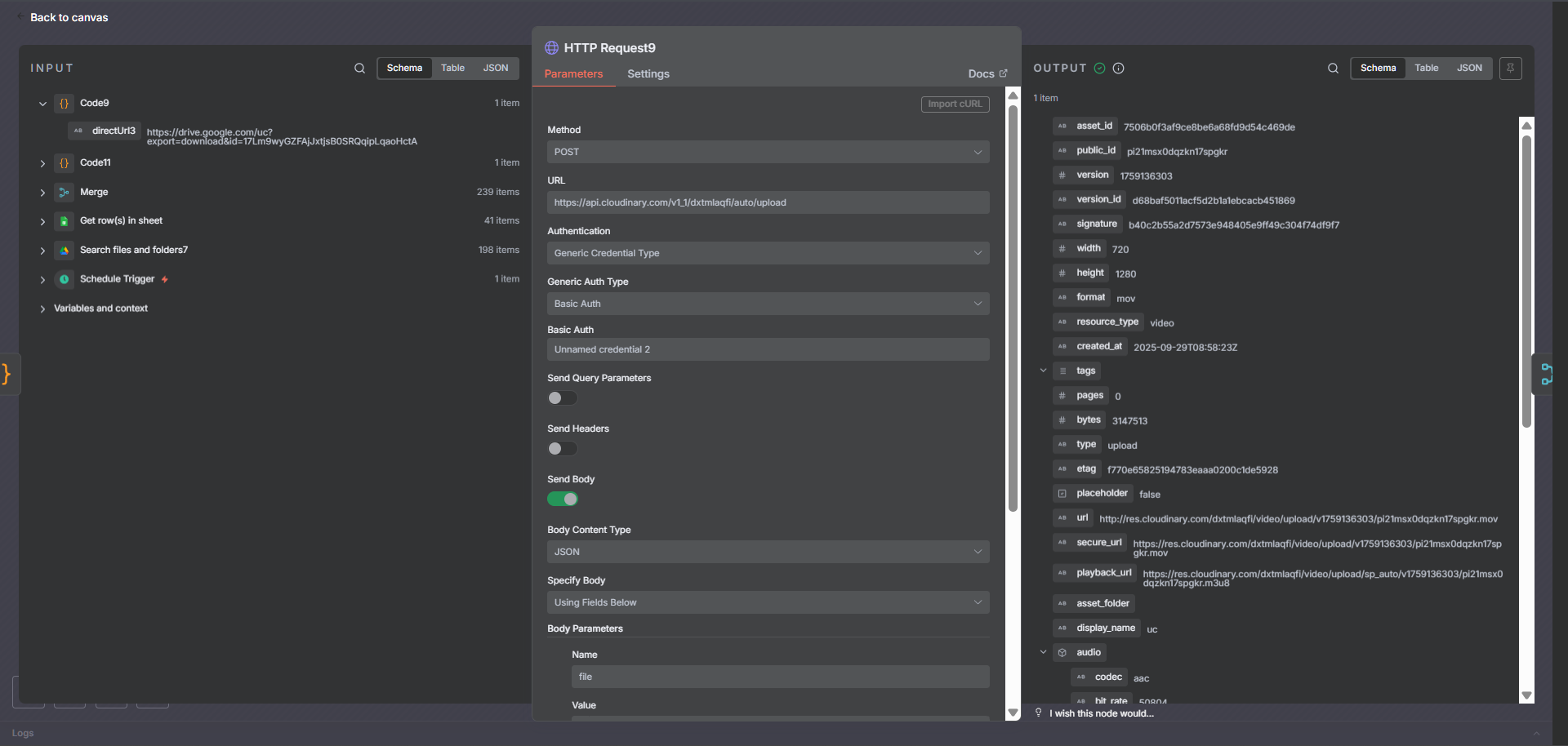This screenshot has width=1568, height=746.
Task: Click the search icon in the OUTPUT panel
Action: point(1332,68)
